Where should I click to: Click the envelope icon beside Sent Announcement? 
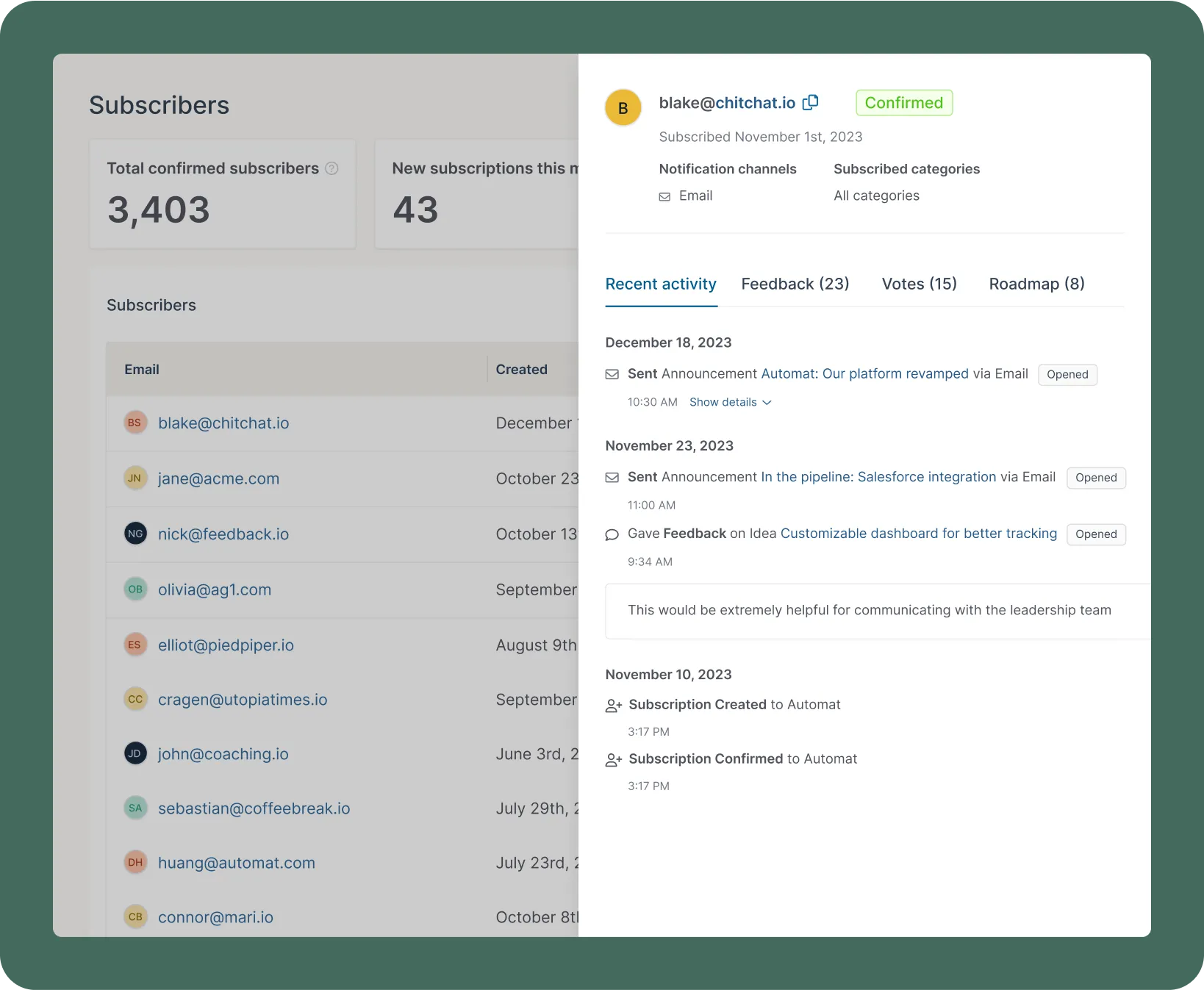coord(612,374)
